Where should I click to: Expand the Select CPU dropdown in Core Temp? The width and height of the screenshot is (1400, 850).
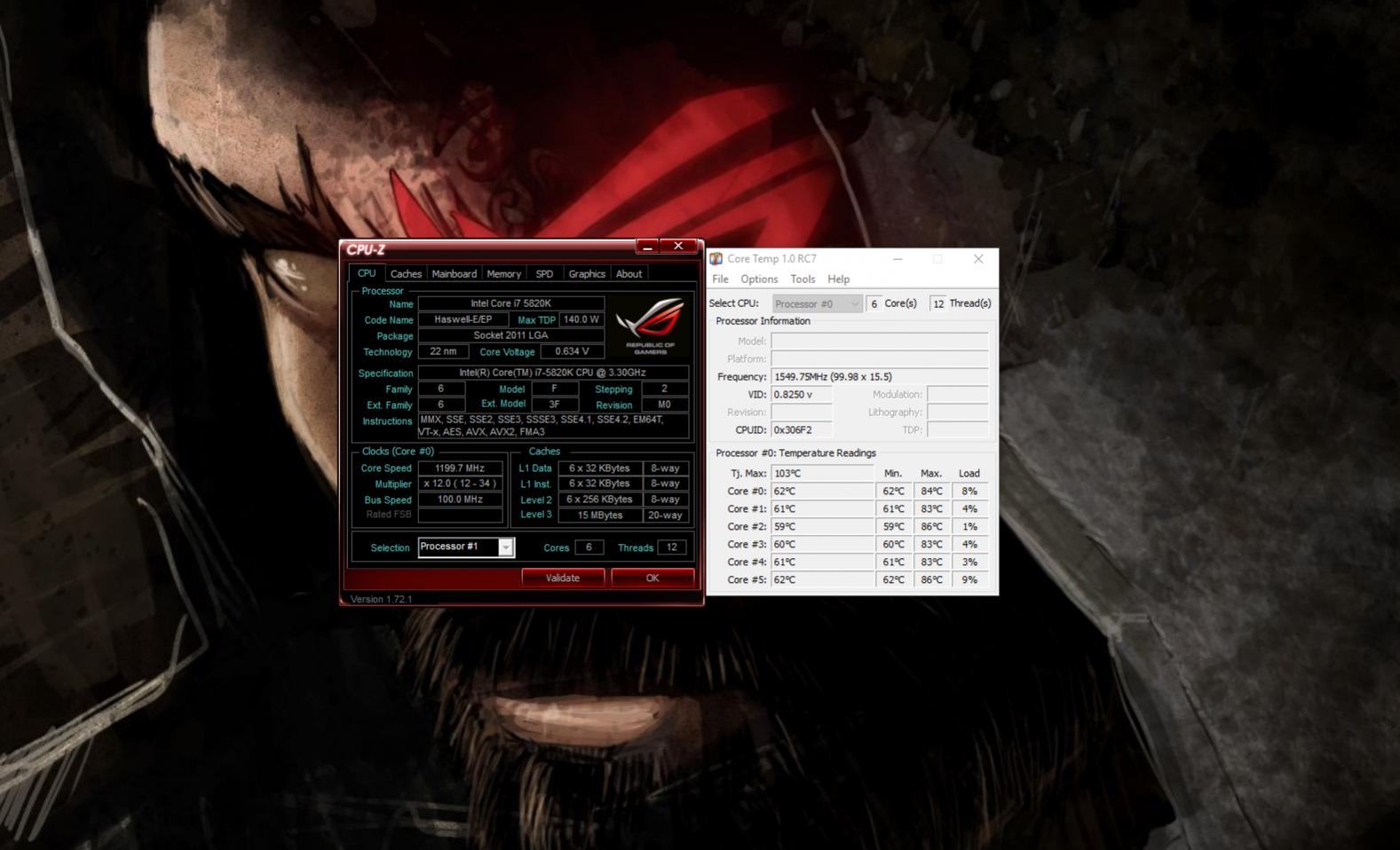[x=817, y=303]
